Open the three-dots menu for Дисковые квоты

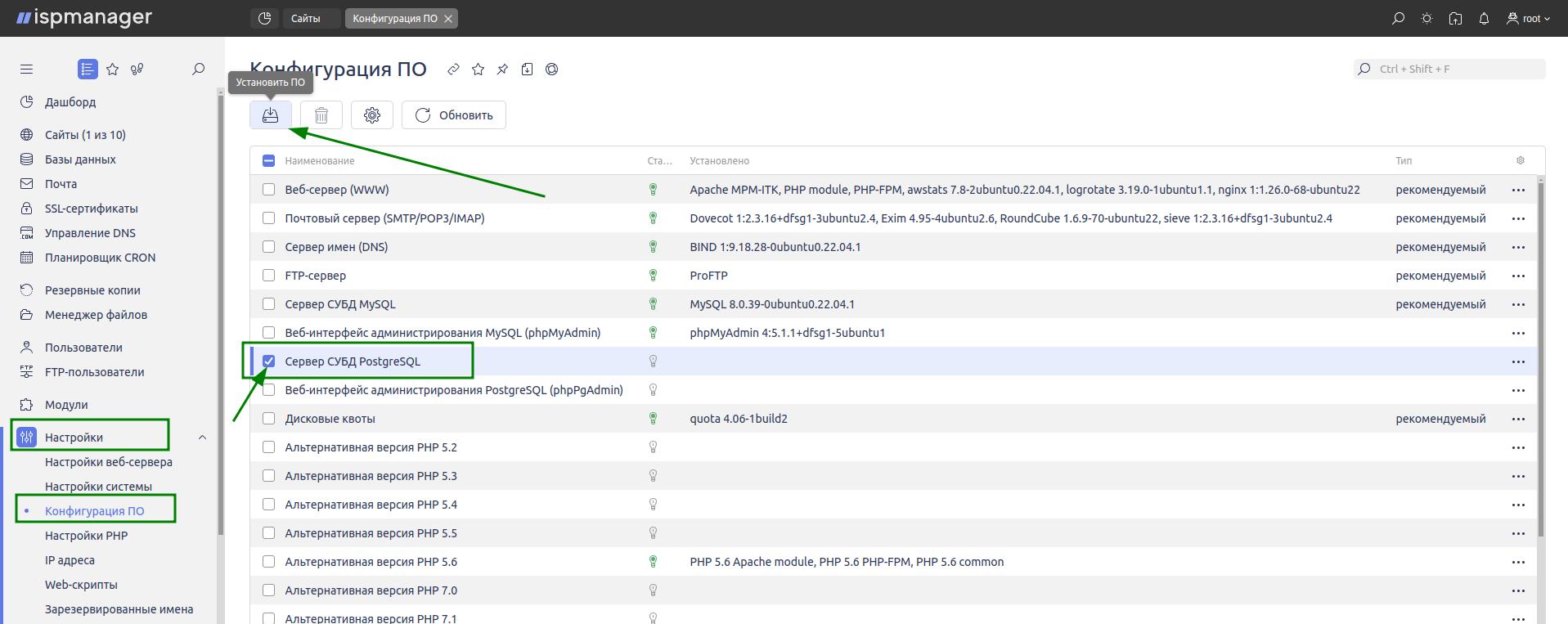1519,419
